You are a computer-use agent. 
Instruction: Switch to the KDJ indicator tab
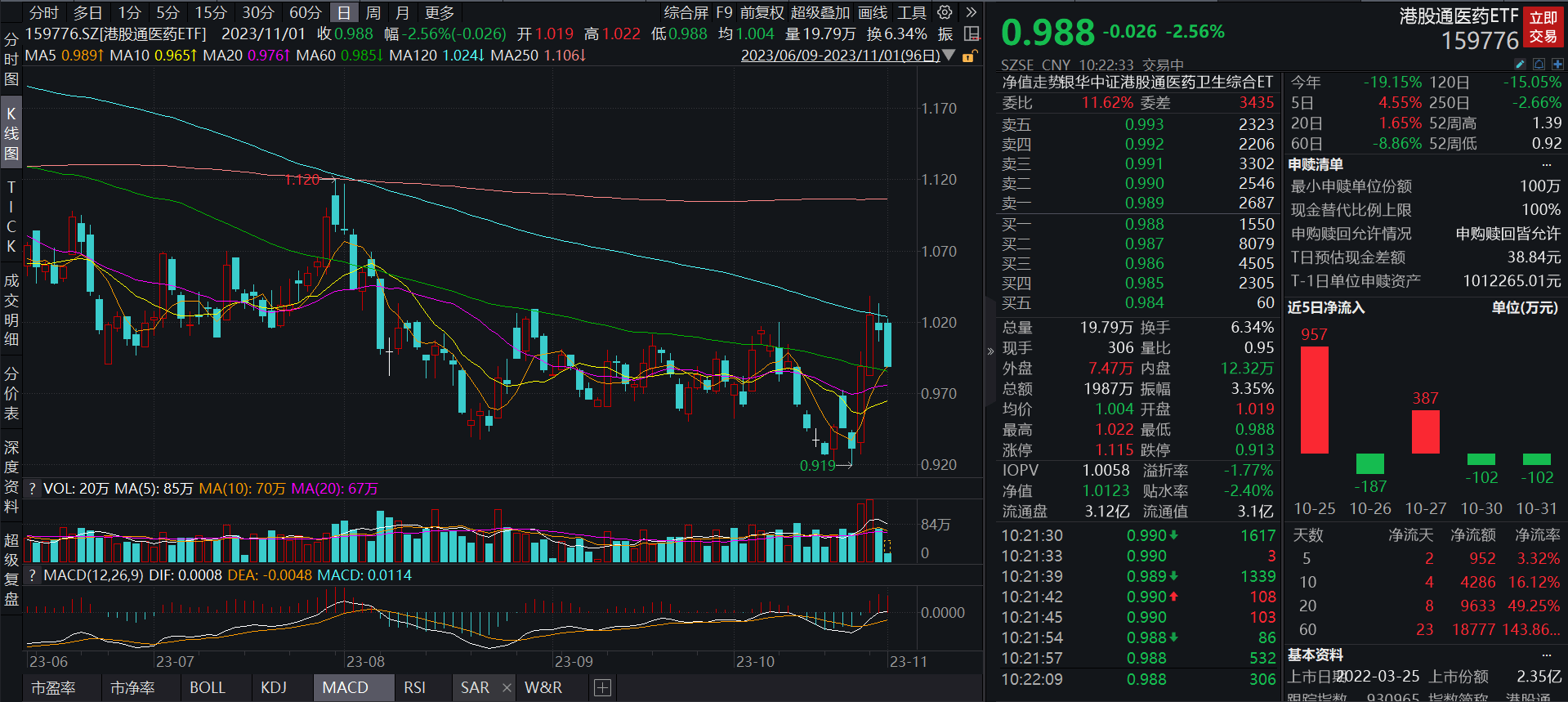pyautogui.click(x=274, y=688)
